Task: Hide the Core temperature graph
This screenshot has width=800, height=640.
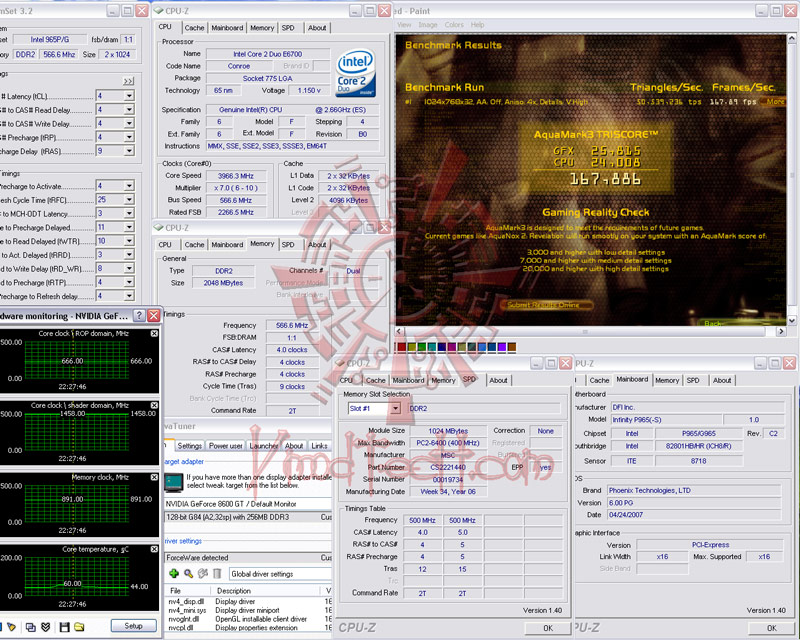Action: [x=154, y=549]
